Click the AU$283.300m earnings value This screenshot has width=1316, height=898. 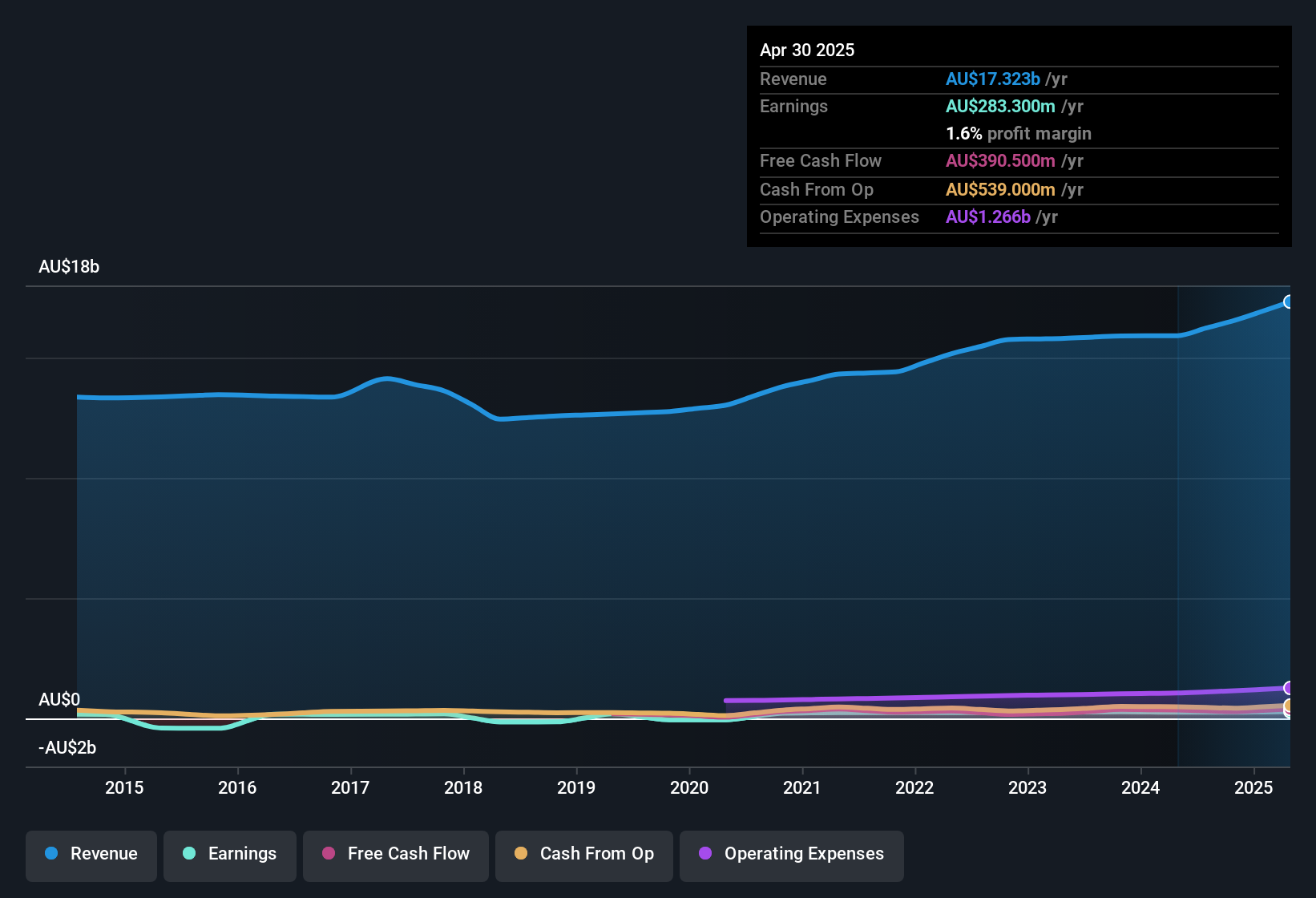point(1000,106)
